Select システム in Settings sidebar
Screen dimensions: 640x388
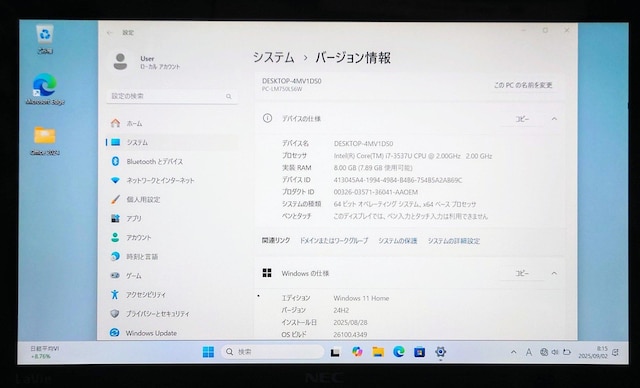tap(171, 142)
